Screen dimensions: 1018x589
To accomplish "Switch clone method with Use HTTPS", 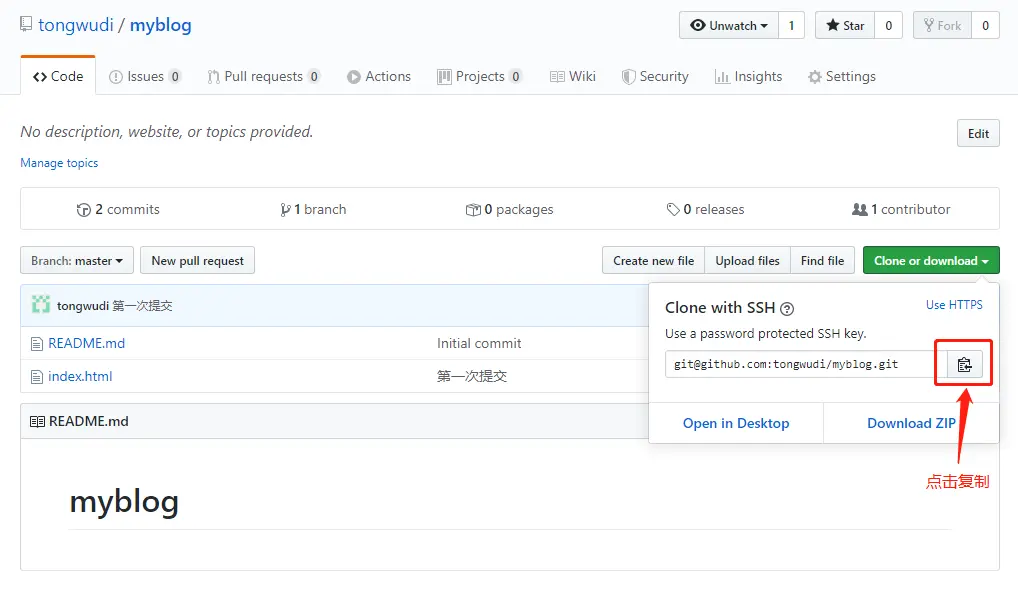I will tap(954, 305).
